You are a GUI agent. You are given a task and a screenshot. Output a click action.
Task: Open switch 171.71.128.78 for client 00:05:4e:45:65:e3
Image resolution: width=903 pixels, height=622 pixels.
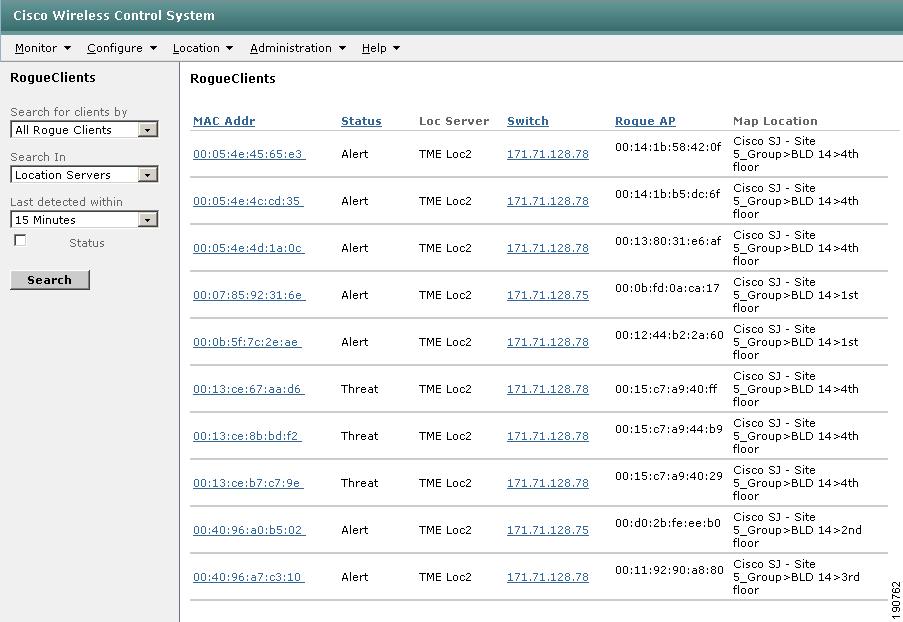coord(548,154)
